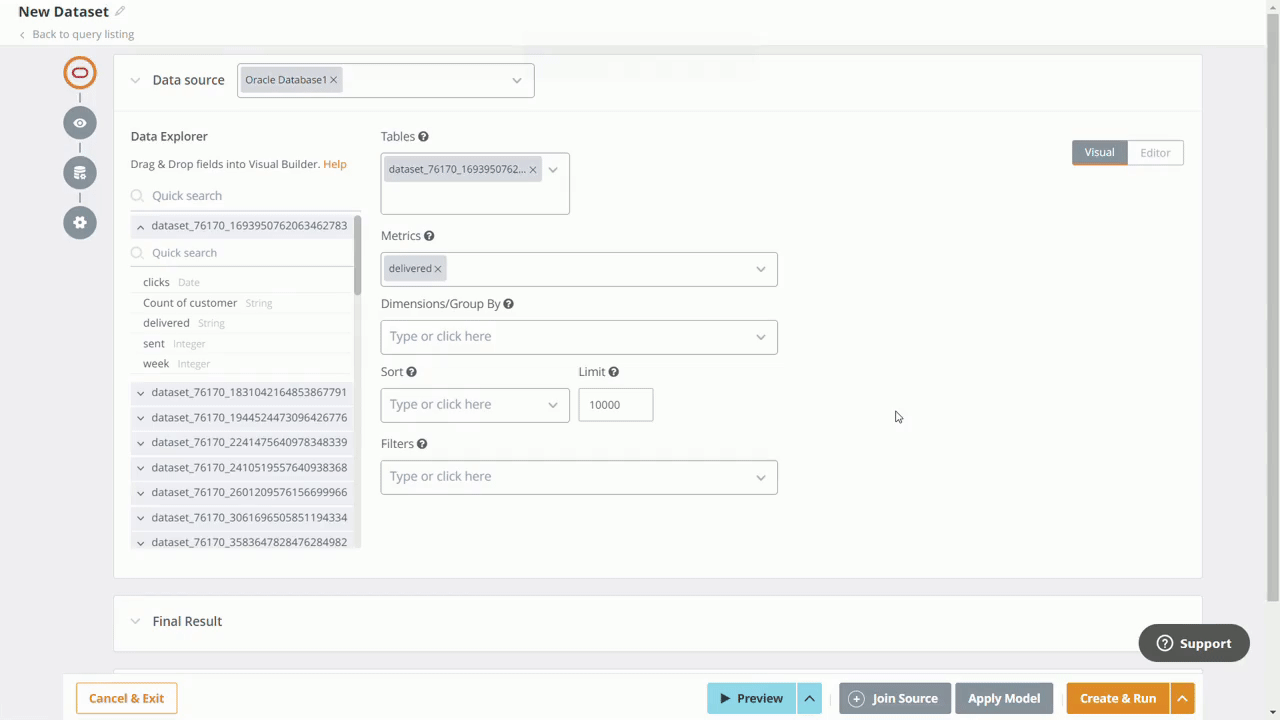Click the gear settings step icon
Viewport: 1280px width, 720px height.
[x=80, y=222]
